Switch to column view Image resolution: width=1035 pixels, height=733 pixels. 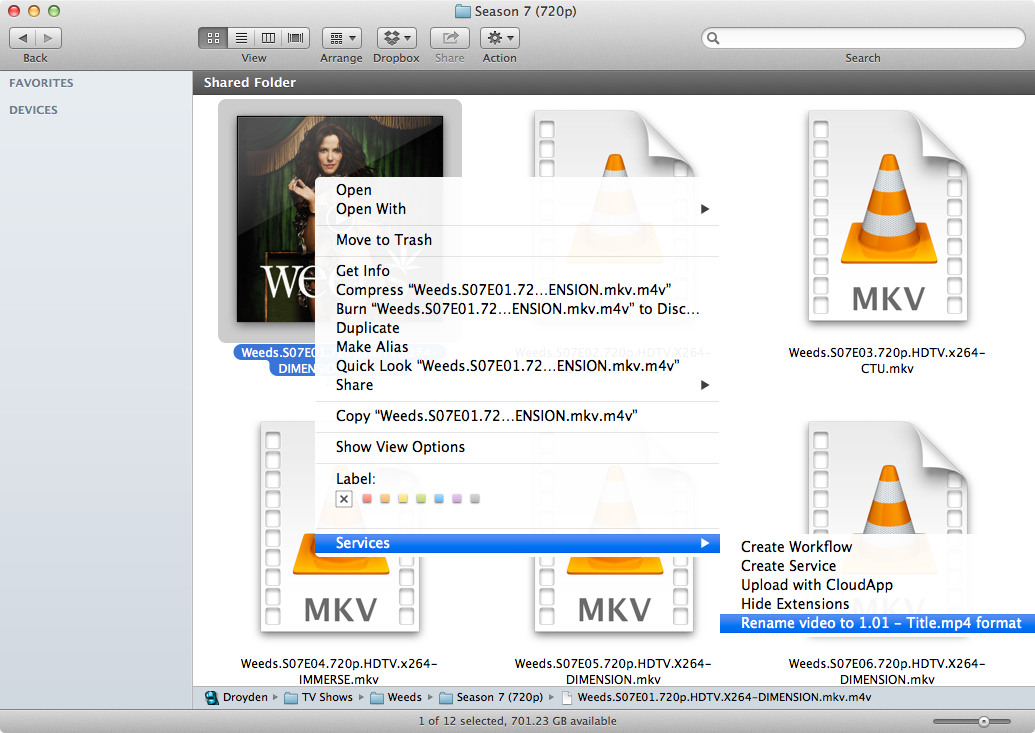point(269,38)
